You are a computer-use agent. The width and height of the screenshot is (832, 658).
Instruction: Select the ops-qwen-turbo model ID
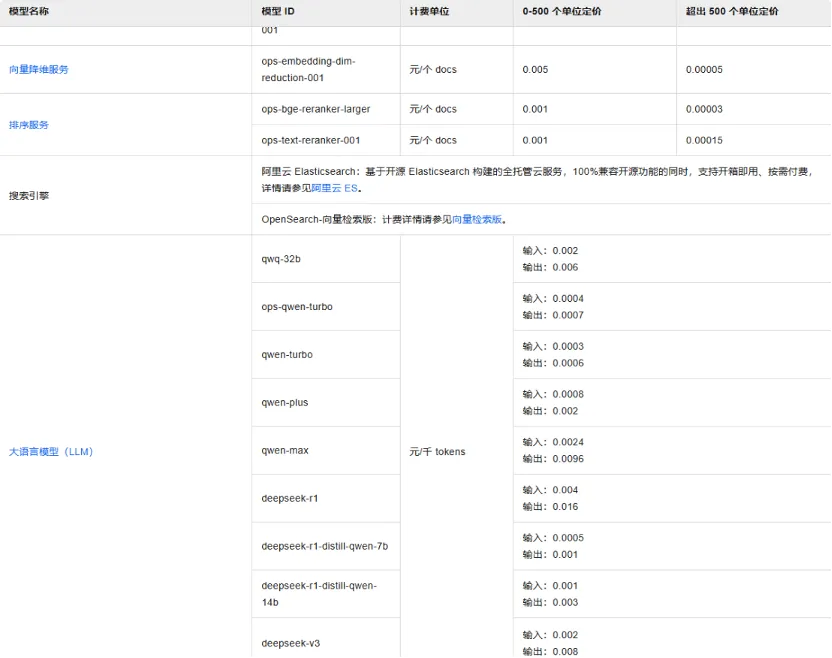tap(297, 307)
